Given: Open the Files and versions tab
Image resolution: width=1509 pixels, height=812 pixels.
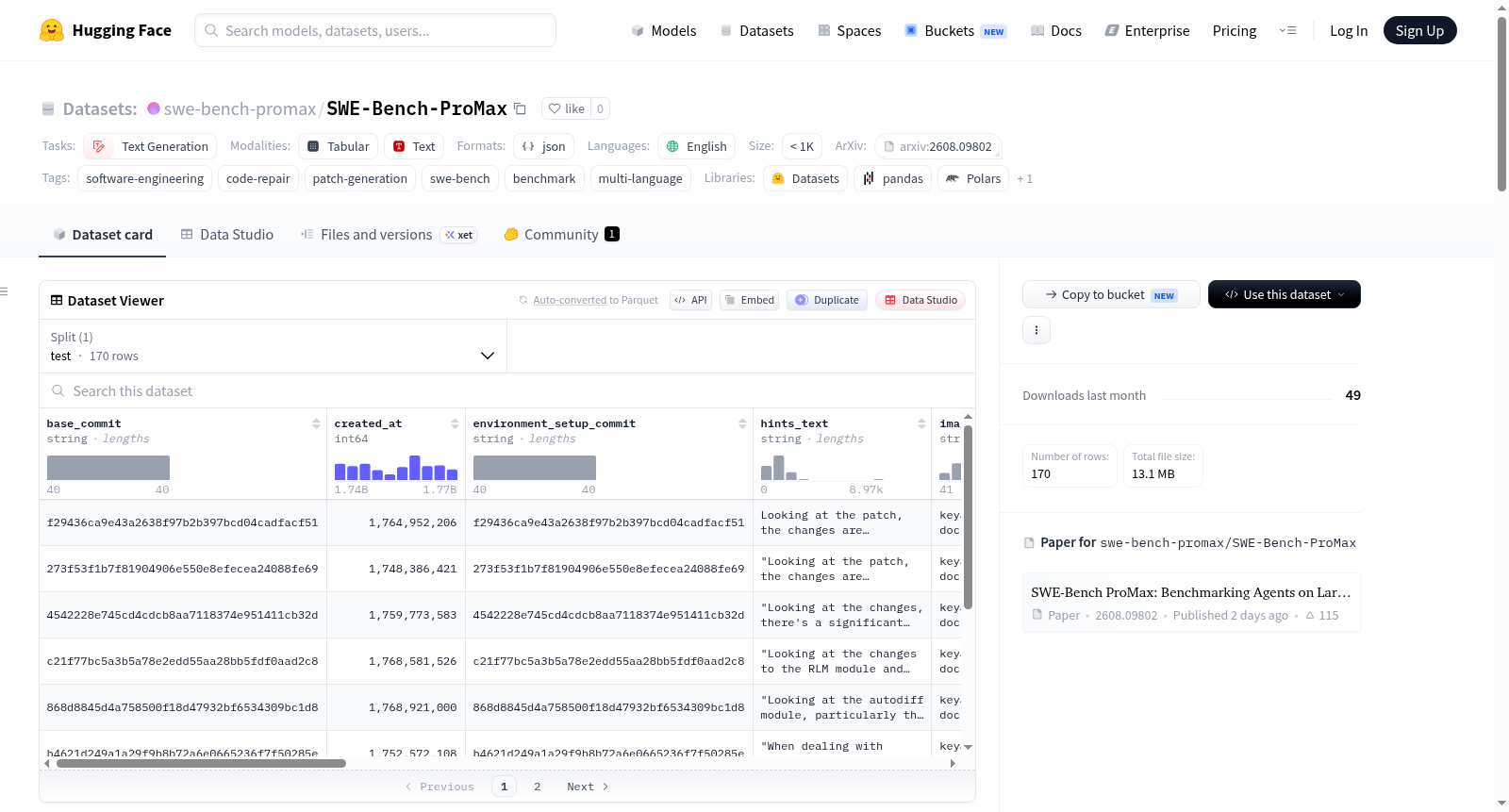Looking at the screenshot, I should (389, 235).
